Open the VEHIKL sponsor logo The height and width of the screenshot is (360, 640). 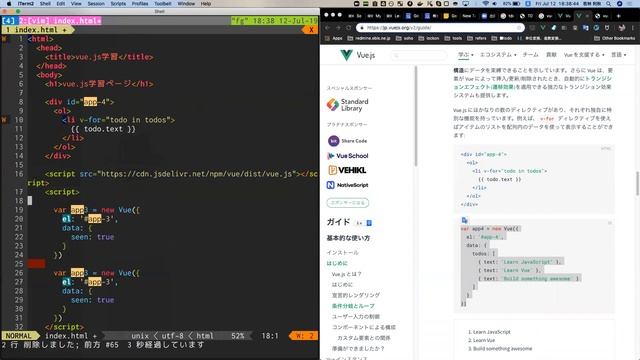[x=347, y=170]
